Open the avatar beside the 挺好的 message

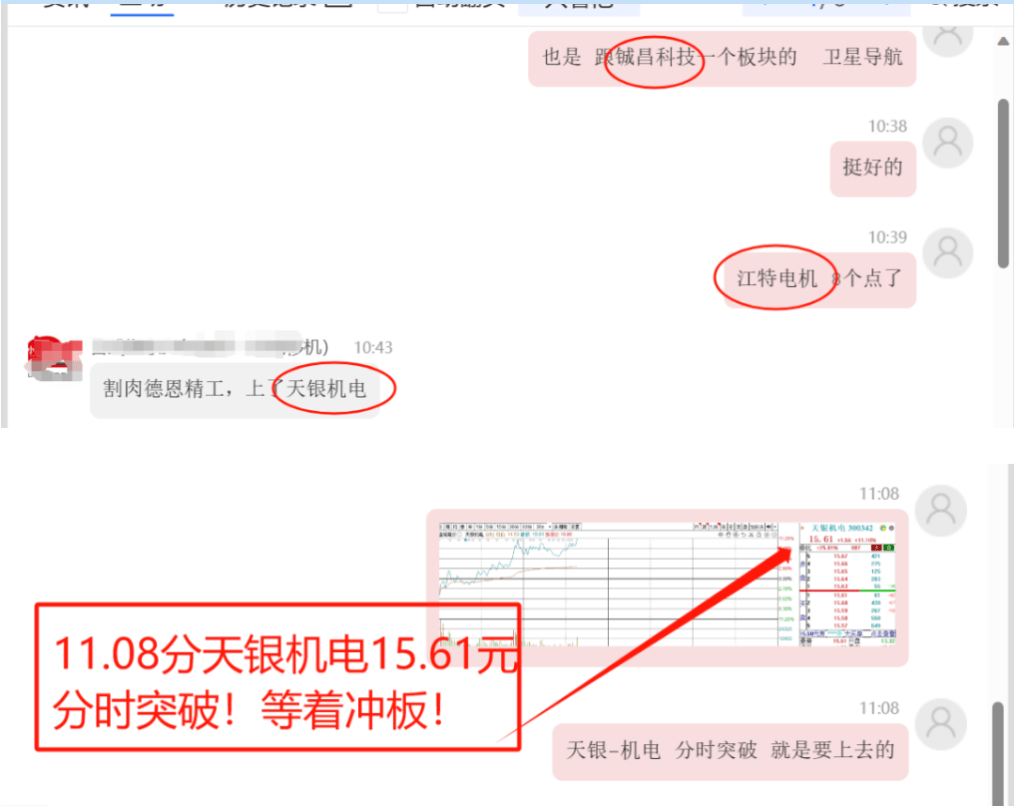pyautogui.click(x=948, y=143)
